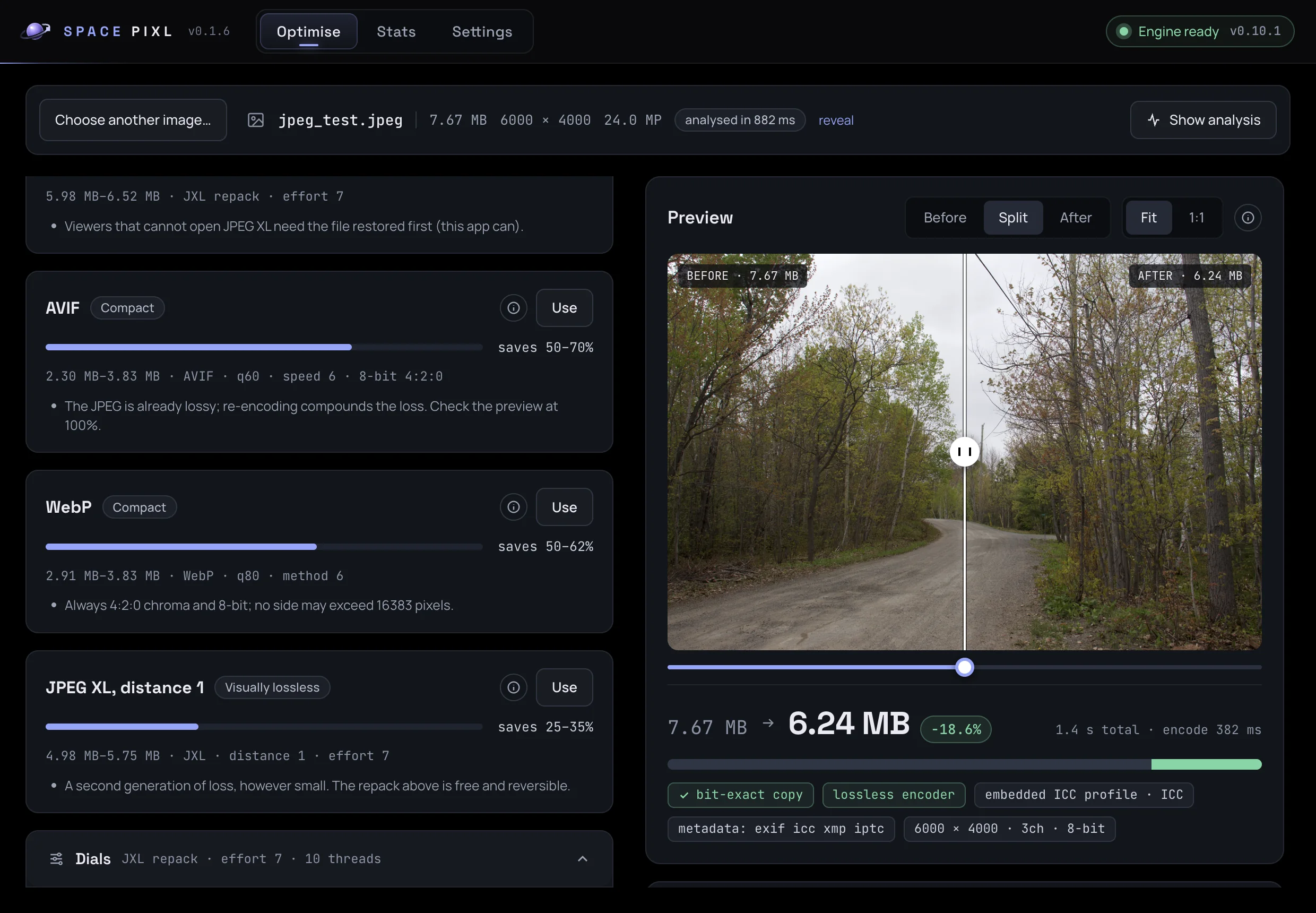Screen dimensions: 1316x913
Task: Show analysis of the image
Action: pyautogui.click(x=1203, y=120)
